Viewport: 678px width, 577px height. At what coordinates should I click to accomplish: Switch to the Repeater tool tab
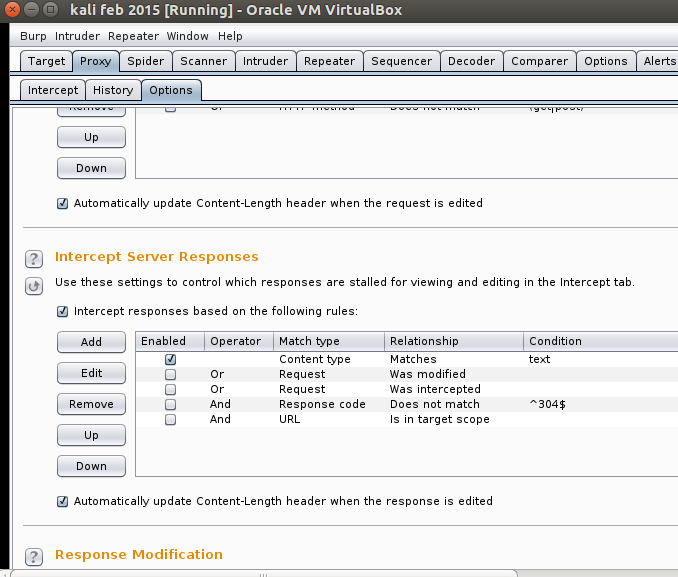[x=329, y=61]
